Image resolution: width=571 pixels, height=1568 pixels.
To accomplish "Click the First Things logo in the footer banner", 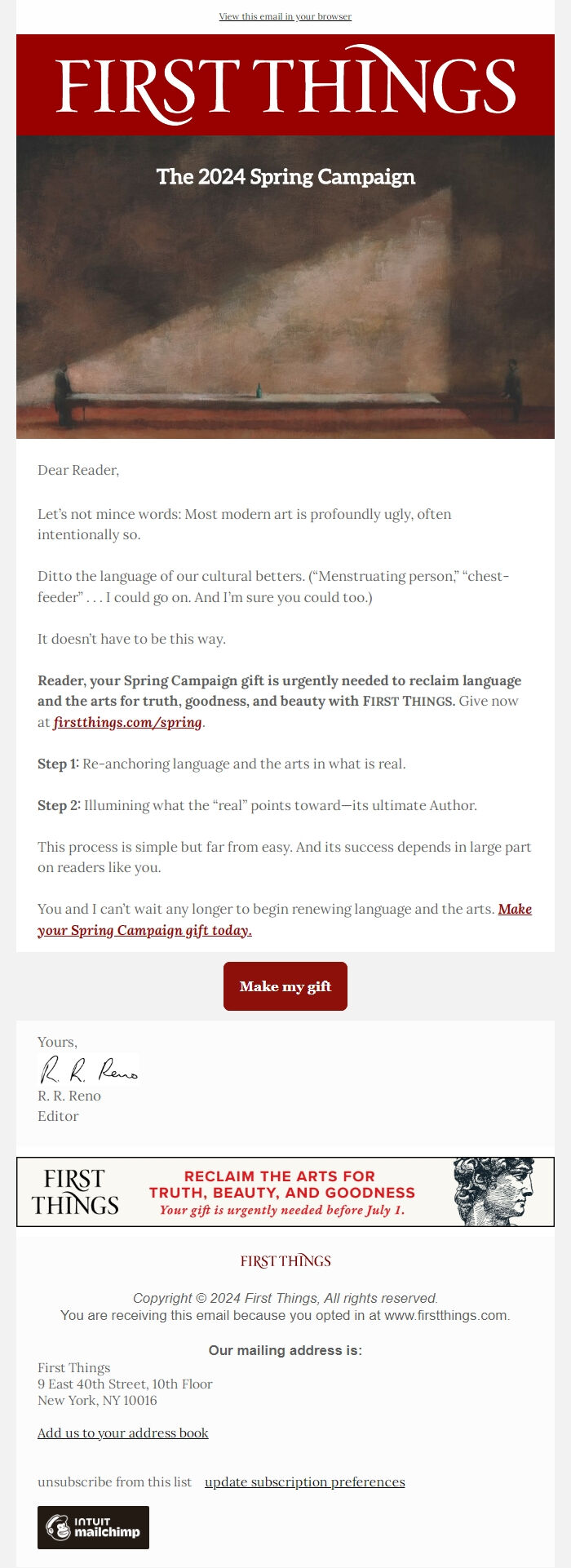I will tap(77, 1191).
